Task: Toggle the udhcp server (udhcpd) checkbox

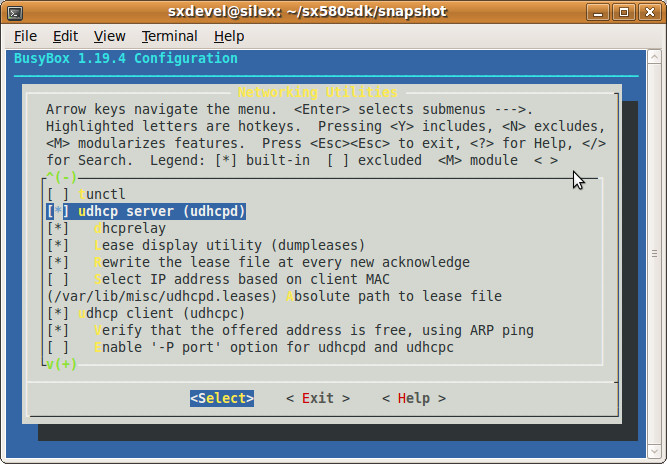Action: tap(58, 211)
